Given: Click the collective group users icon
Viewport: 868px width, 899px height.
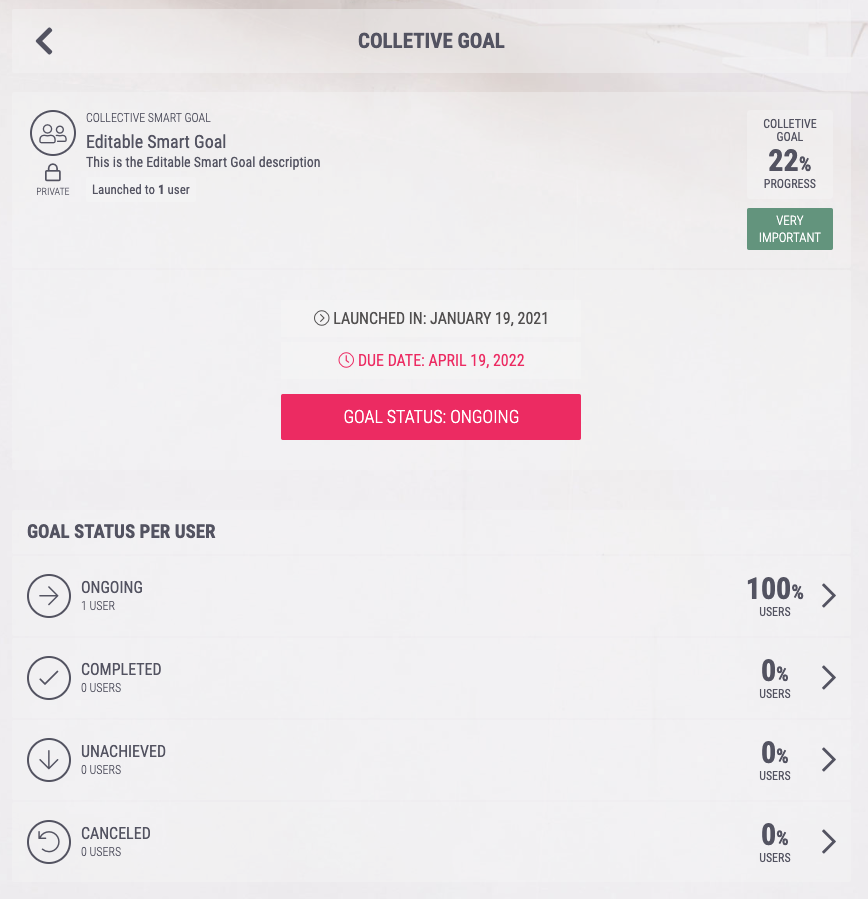Looking at the screenshot, I should 53,133.
